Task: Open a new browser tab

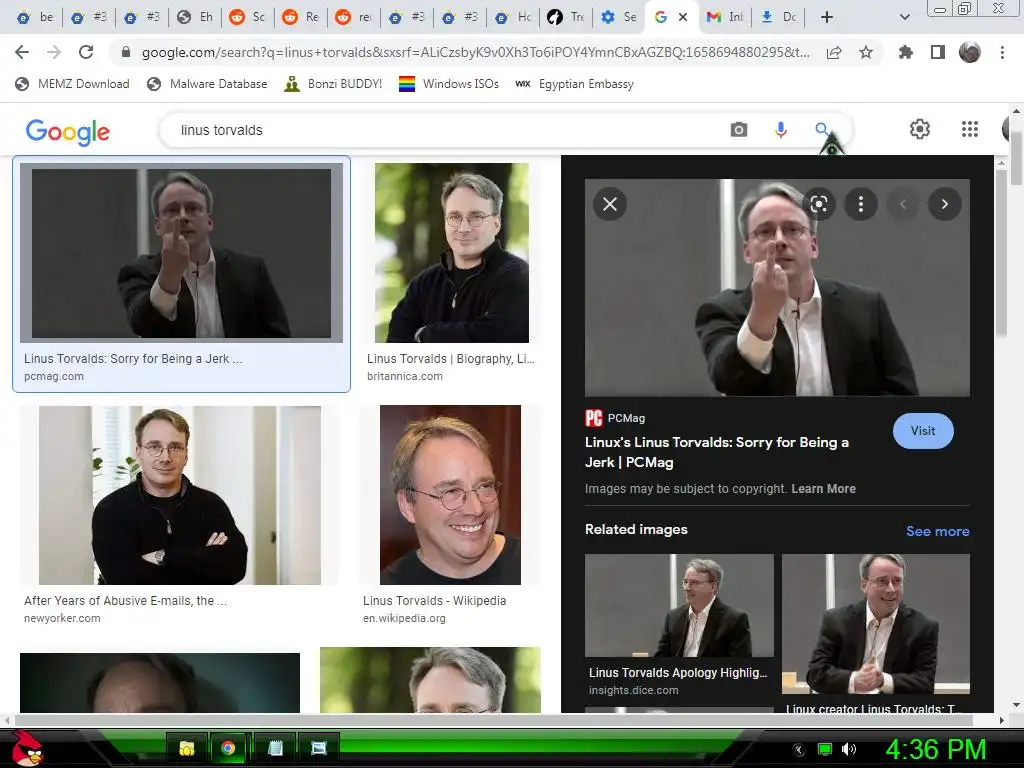Action: (x=827, y=17)
